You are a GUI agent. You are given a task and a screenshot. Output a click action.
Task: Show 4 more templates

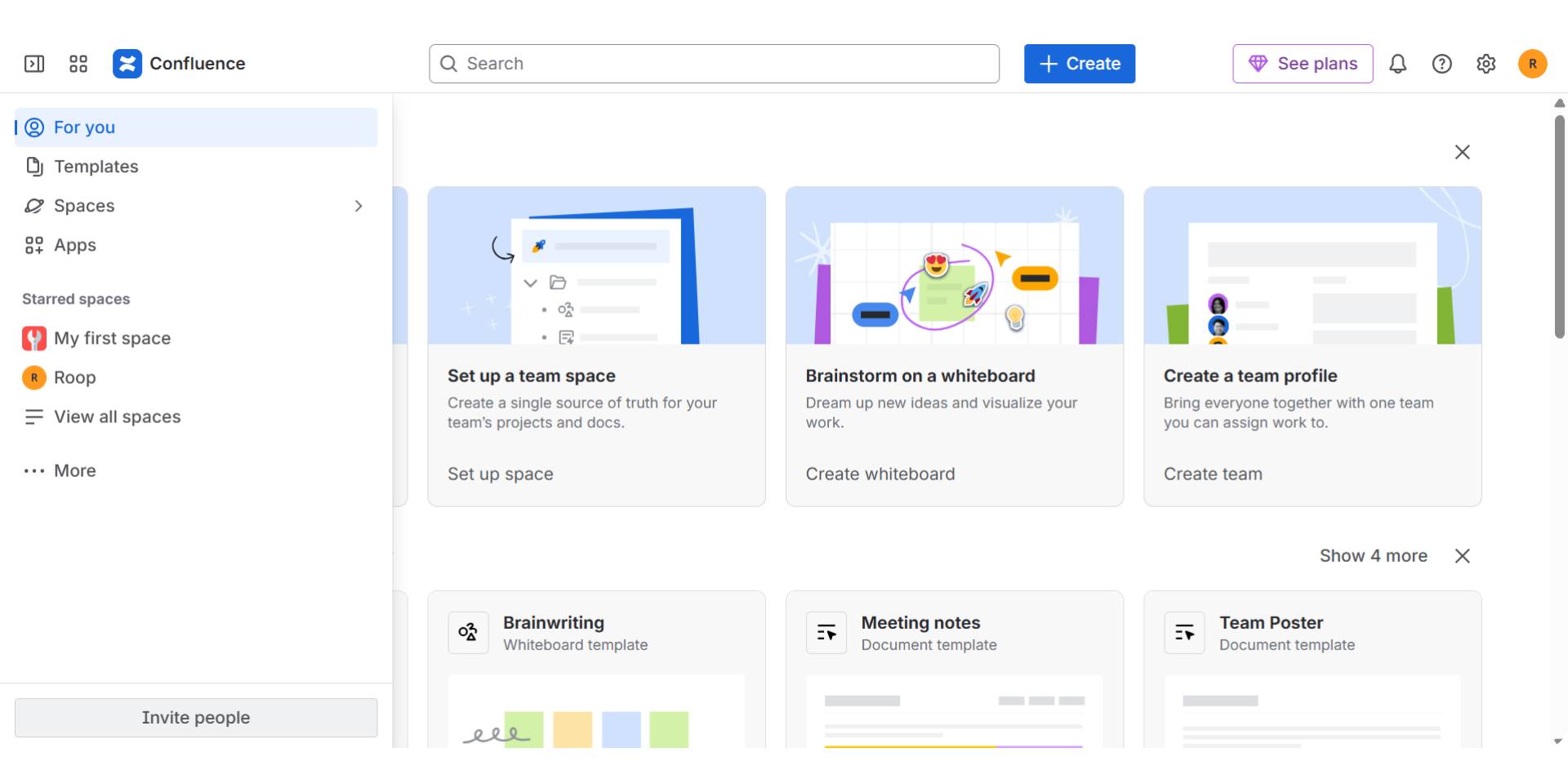click(1373, 556)
